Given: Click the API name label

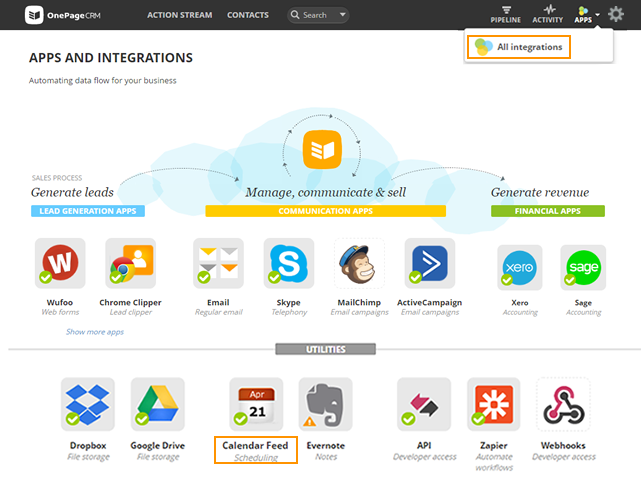Looking at the screenshot, I should coord(424,445).
